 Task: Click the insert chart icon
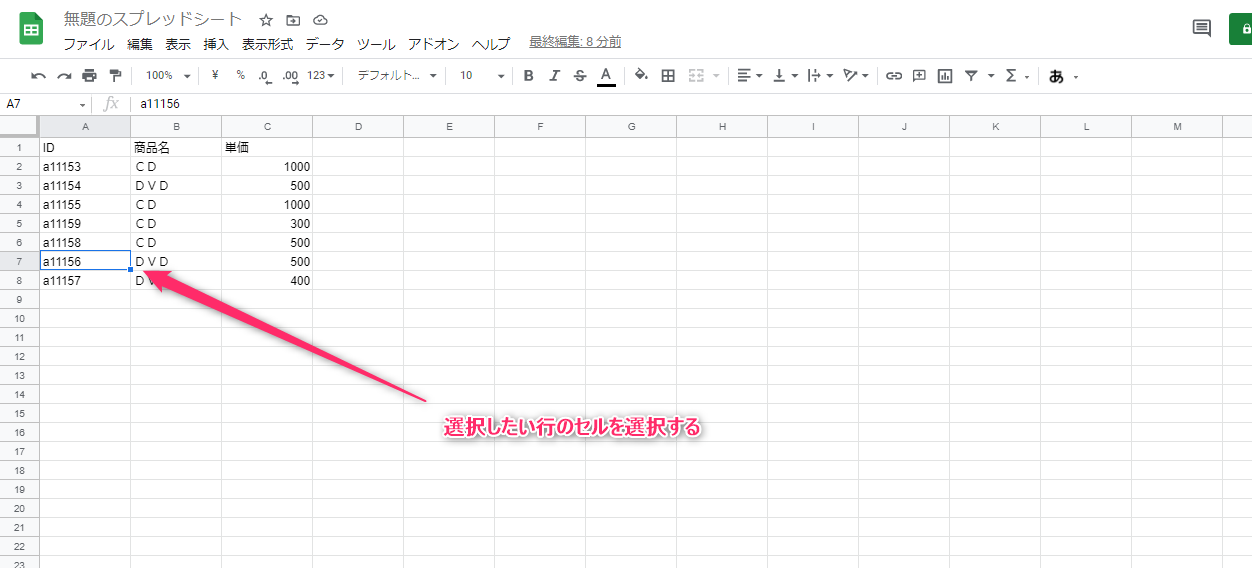click(x=945, y=75)
